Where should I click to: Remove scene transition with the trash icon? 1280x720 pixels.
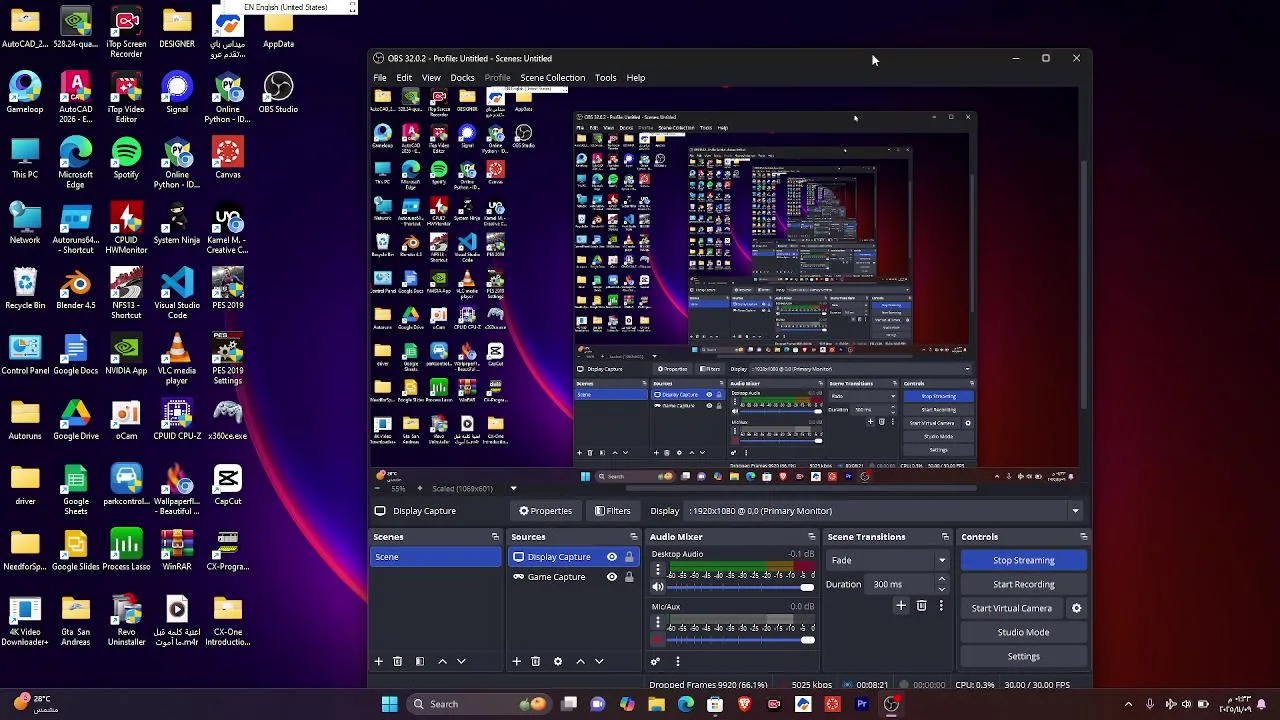tap(921, 606)
